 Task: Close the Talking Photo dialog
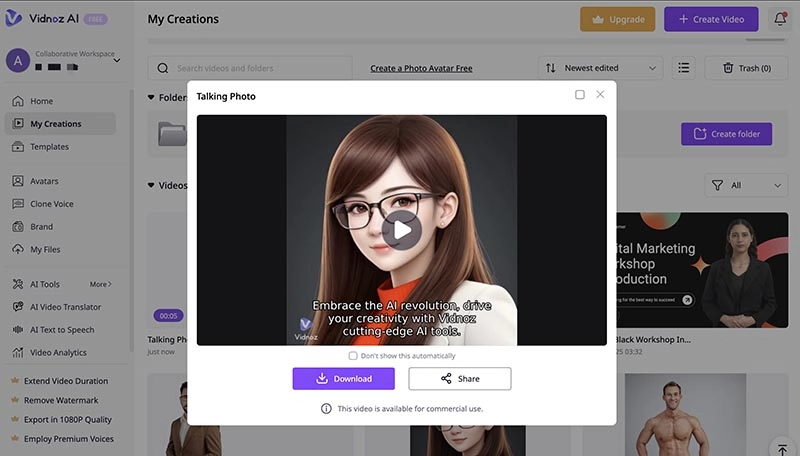click(x=600, y=95)
